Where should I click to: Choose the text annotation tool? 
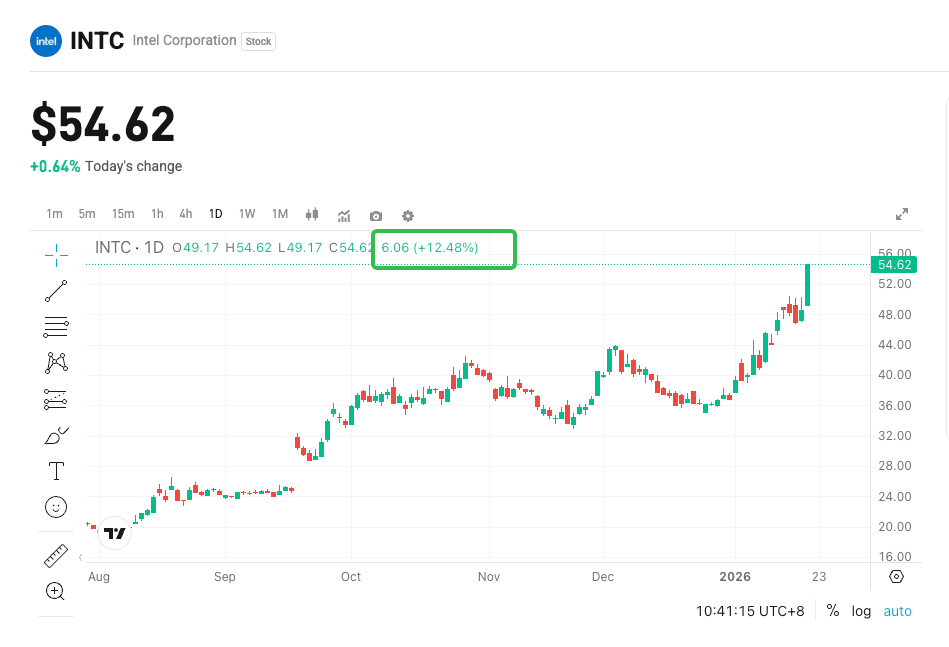click(56, 471)
